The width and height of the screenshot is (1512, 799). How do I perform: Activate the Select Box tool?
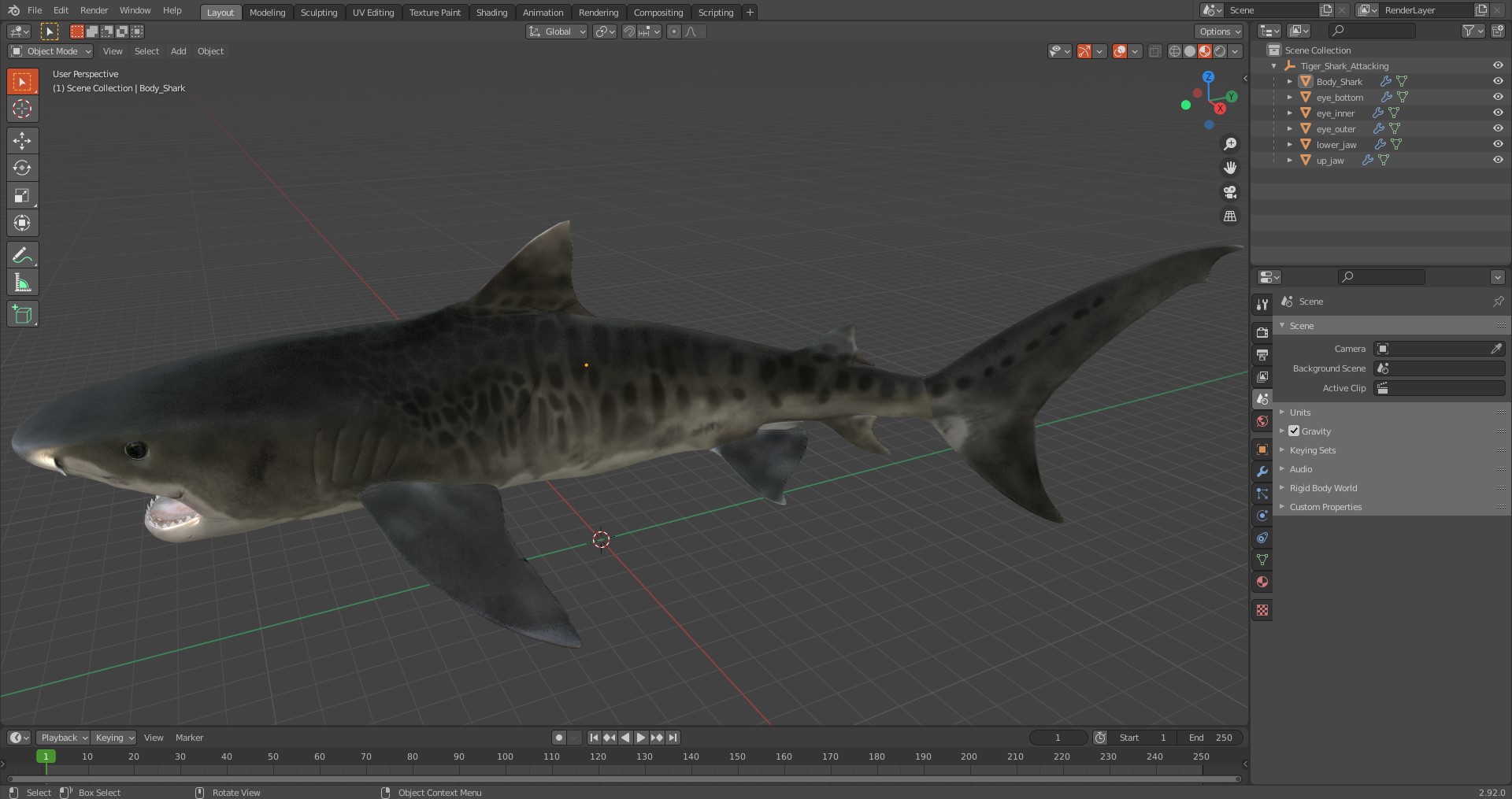pos(22,82)
